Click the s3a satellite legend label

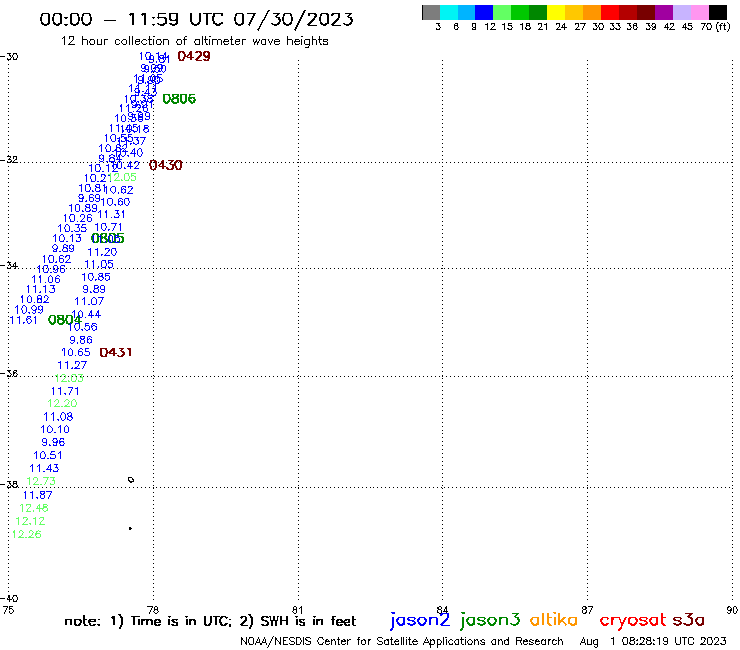point(688,620)
